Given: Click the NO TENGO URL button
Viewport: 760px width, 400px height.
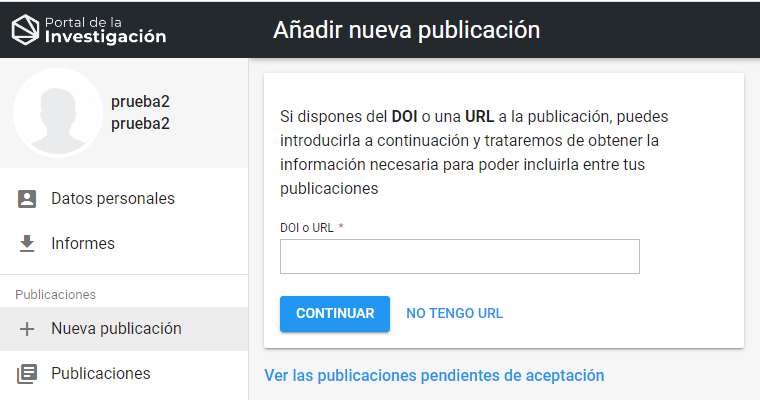Looking at the screenshot, I should click(454, 314).
